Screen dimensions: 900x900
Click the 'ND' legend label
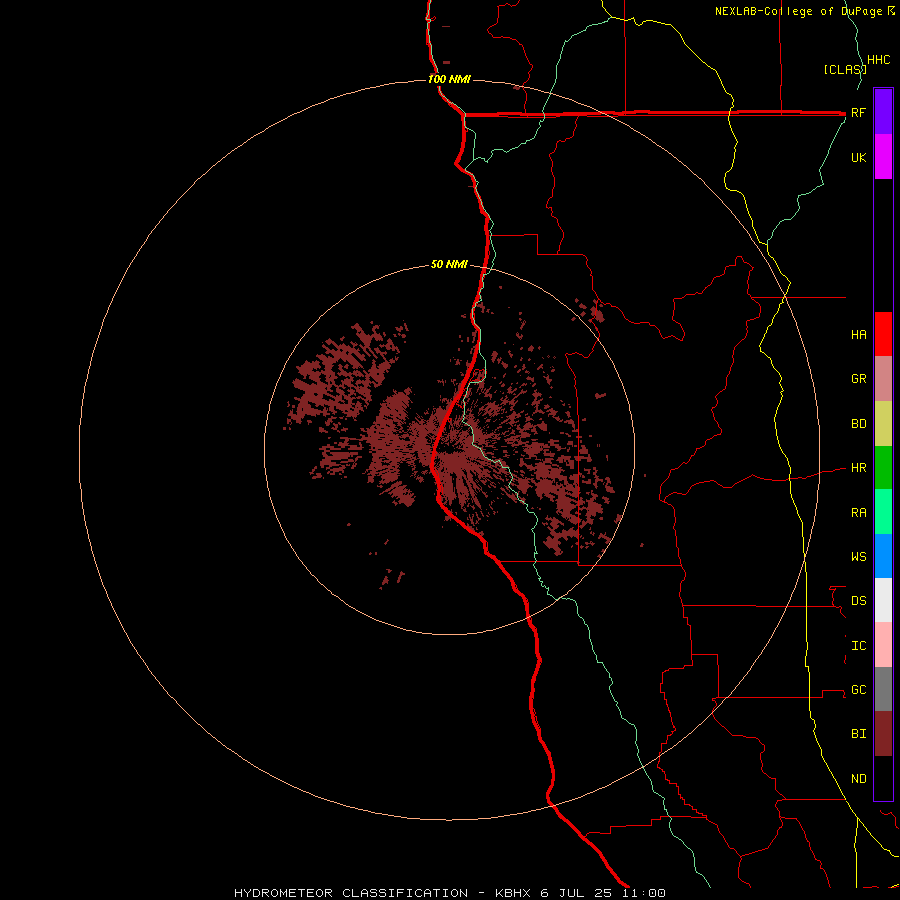coord(858,779)
